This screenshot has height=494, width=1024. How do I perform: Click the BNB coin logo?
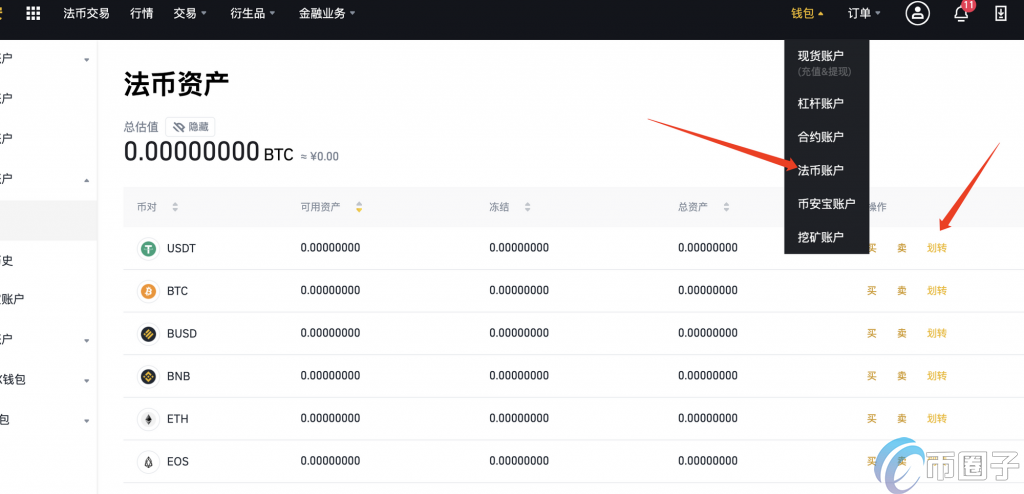pyautogui.click(x=149, y=376)
